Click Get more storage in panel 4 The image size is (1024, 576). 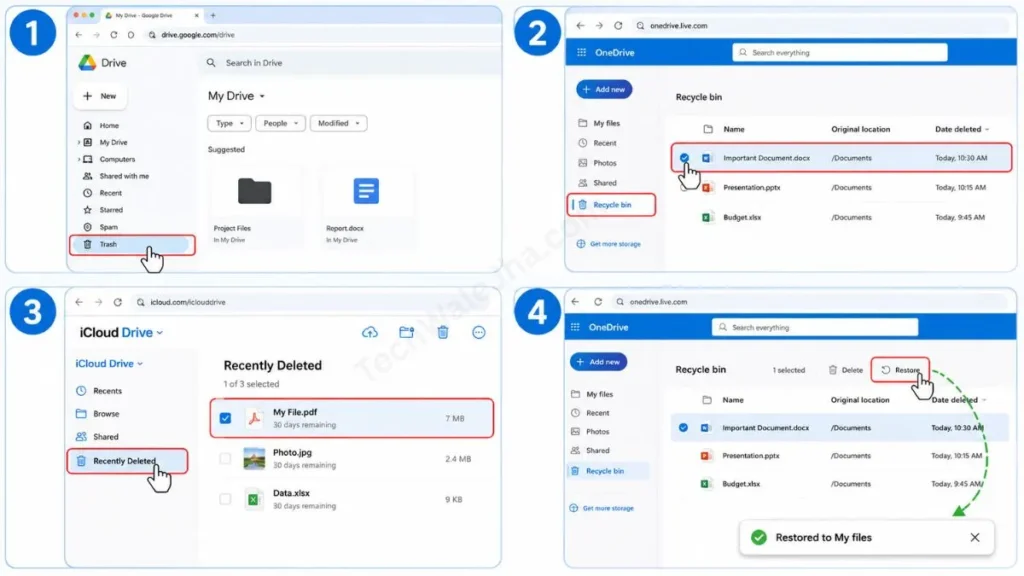click(x=601, y=508)
